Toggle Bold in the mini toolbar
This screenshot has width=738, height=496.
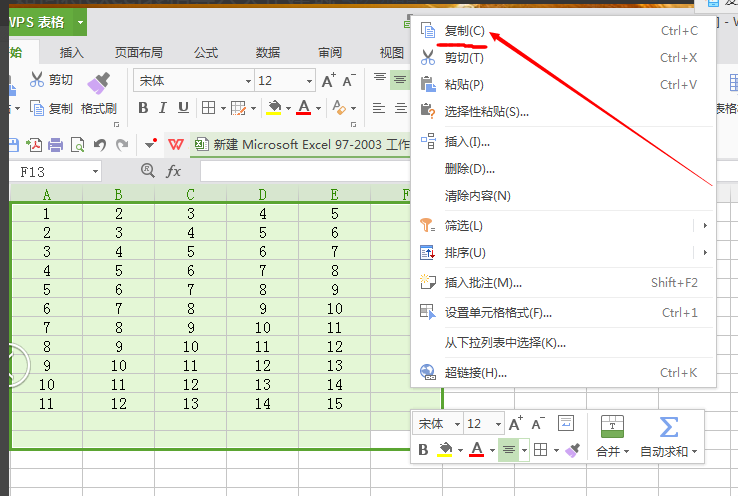[423, 450]
